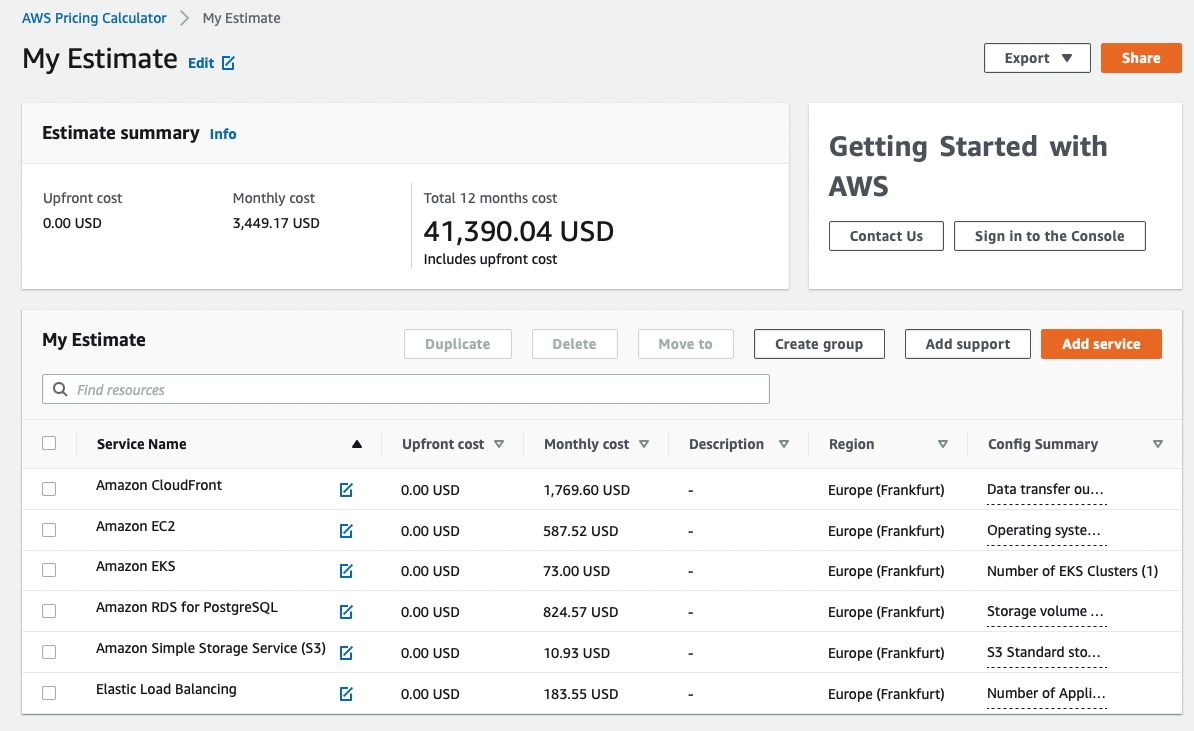Select all services with header checkbox
This screenshot has height=731, width=1194.
pos(49,443)
